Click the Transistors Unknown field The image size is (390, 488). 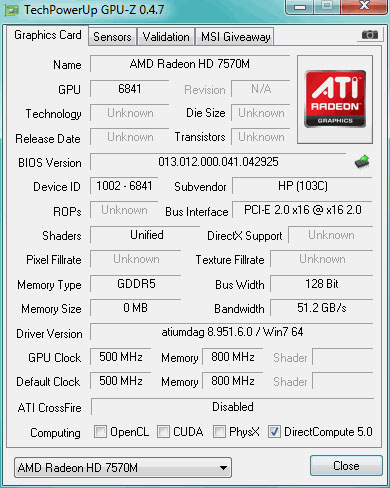(x=261, y=137)
